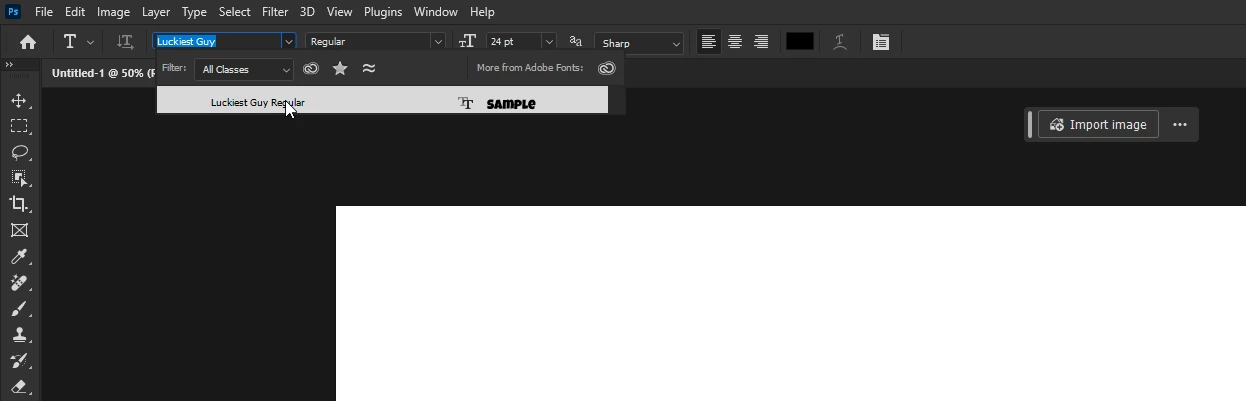Select the Frame tool

[x=19, y=230]
